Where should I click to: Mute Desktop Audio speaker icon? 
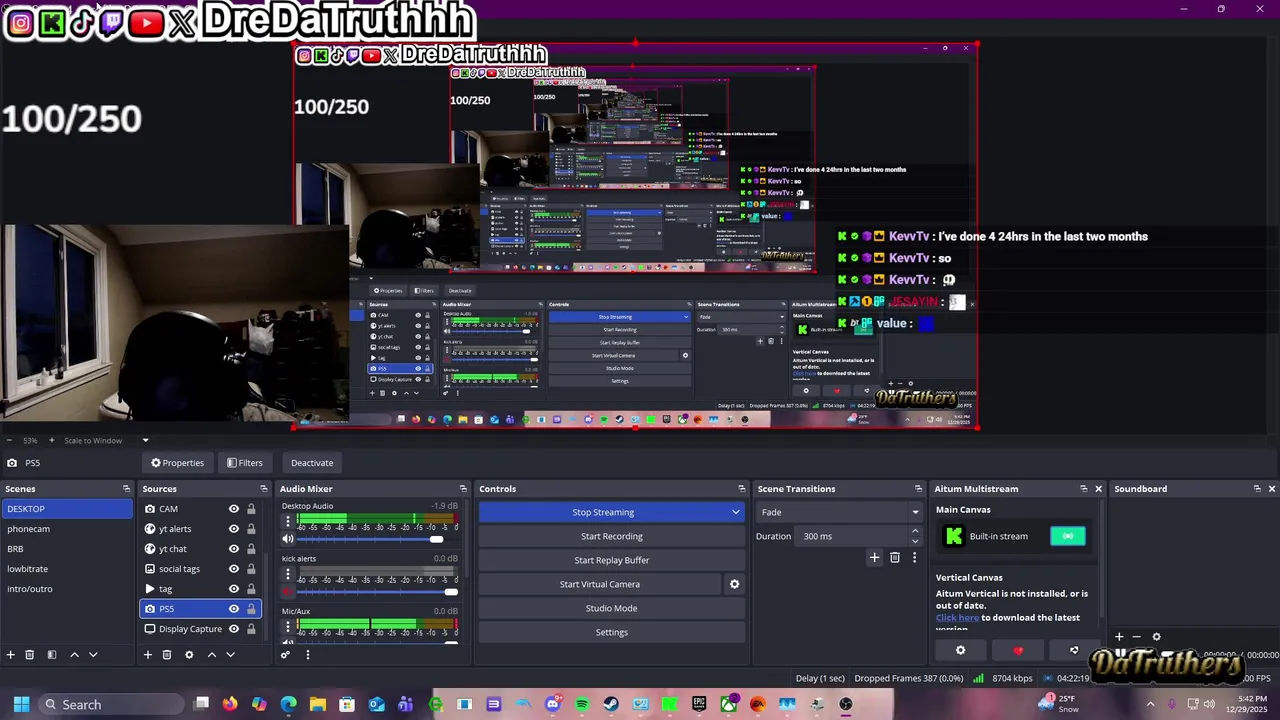288,539
